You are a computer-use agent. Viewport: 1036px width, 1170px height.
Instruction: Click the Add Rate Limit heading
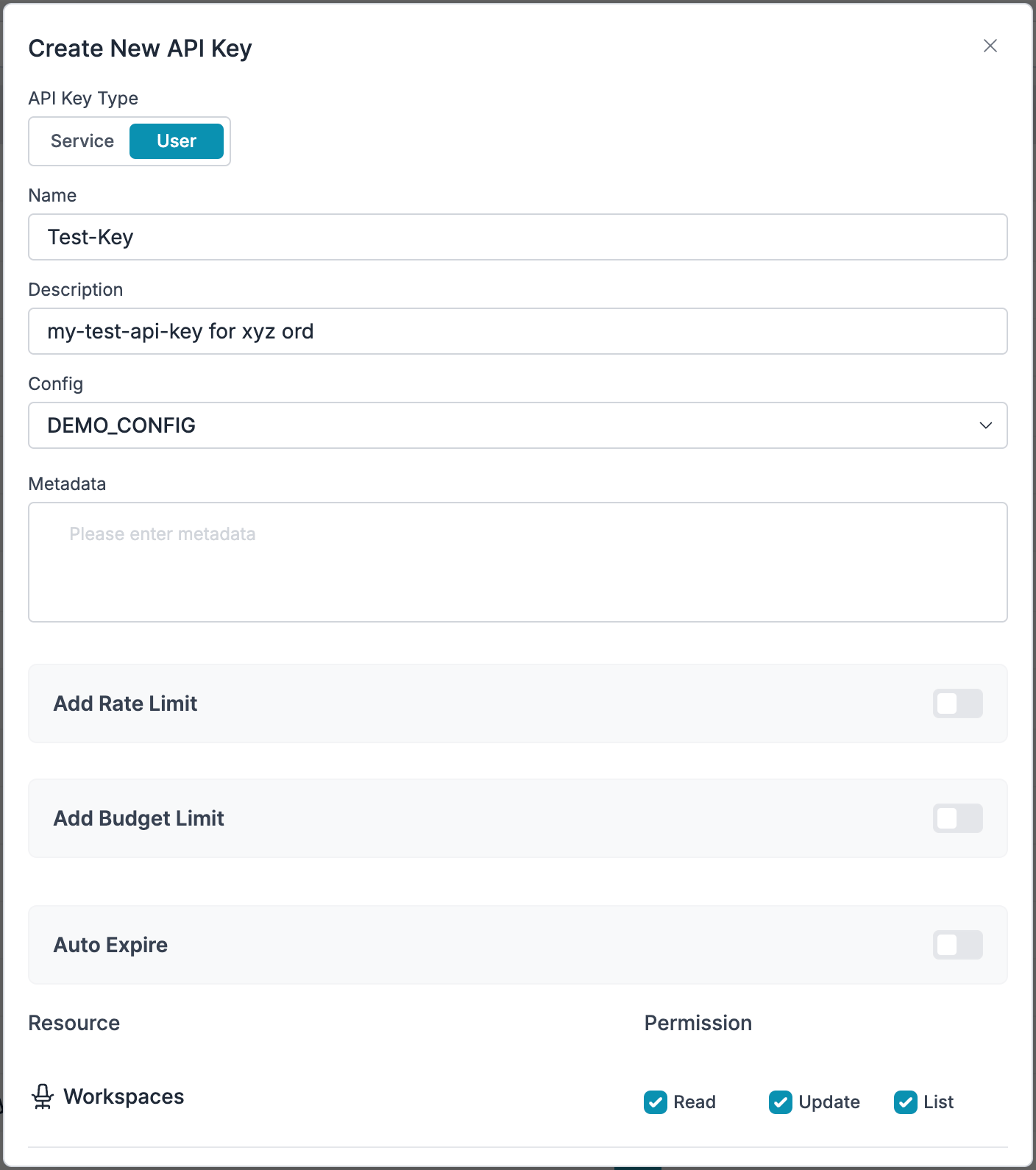tap(126, 703)
